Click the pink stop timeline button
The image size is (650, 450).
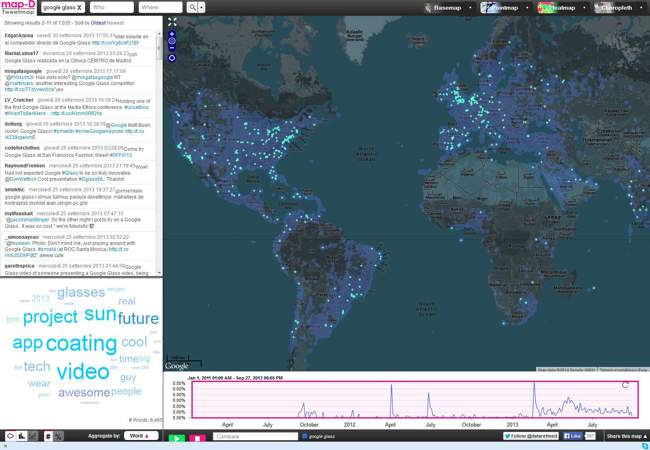tap(197, 438)
